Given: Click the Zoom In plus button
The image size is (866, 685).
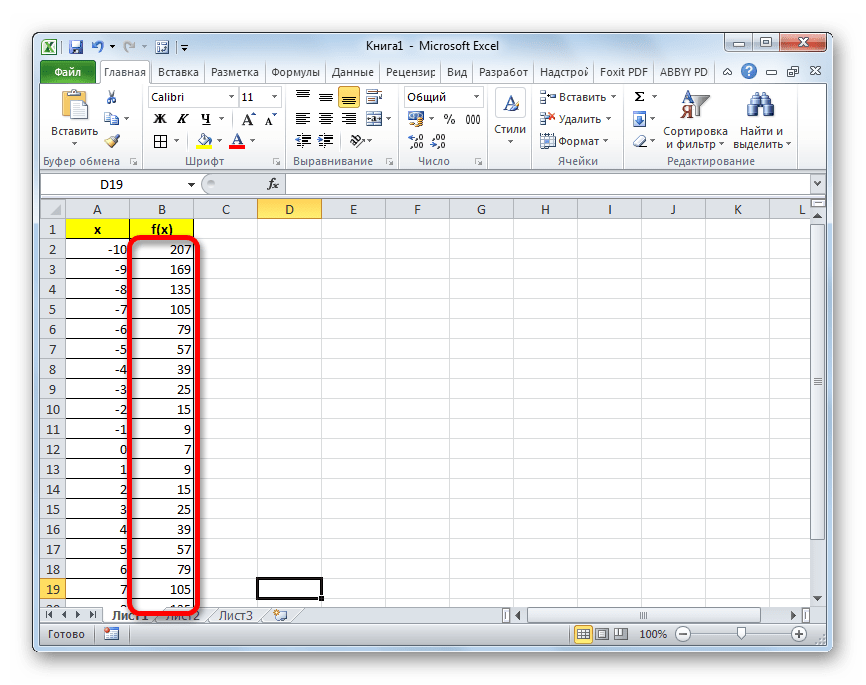Looking at the screenshot, I should (799, 634).
